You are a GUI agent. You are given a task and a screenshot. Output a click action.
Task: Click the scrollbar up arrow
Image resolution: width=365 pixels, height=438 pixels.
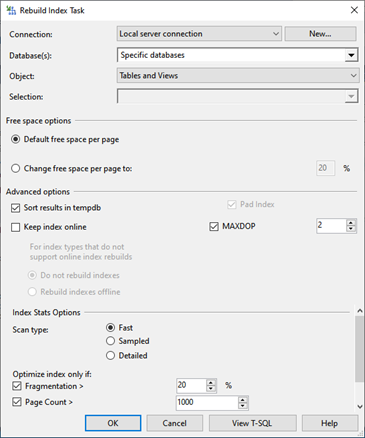(x=360, y=311)
